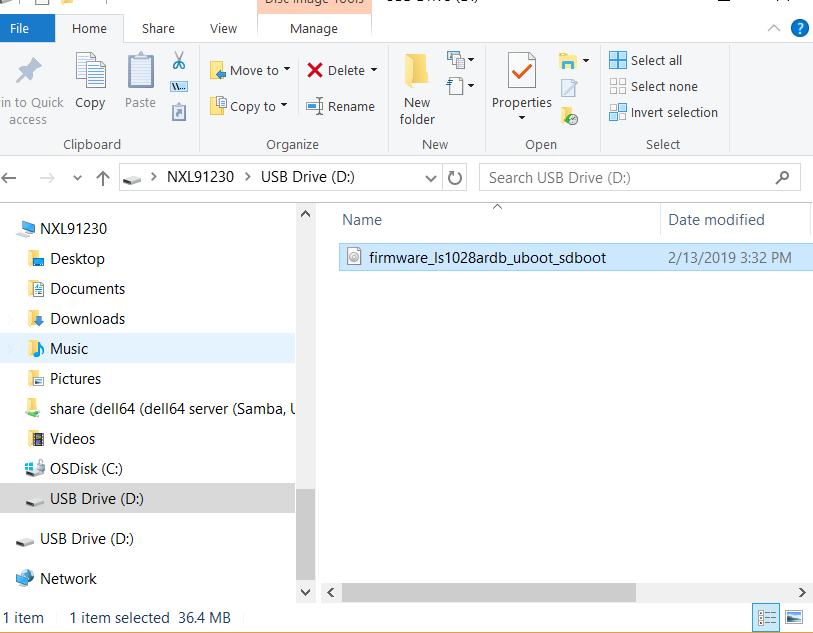Open the Copy to dropdown

249,106
